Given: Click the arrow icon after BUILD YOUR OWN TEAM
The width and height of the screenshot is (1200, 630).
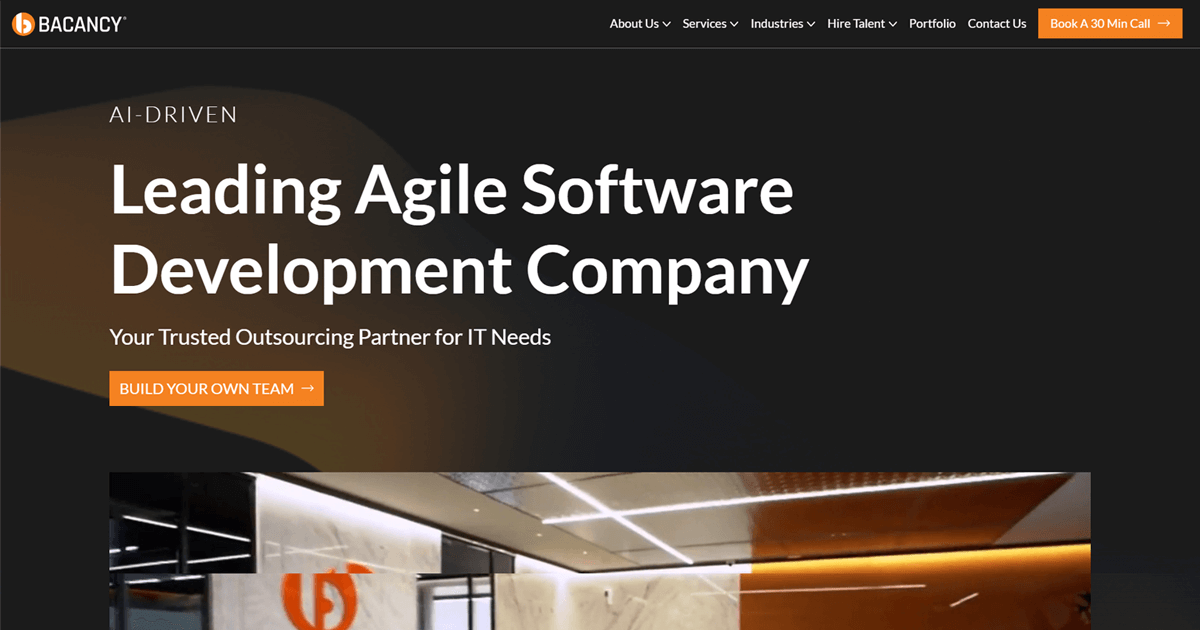Looking at the screenshot, I should [x=307, y=389].
